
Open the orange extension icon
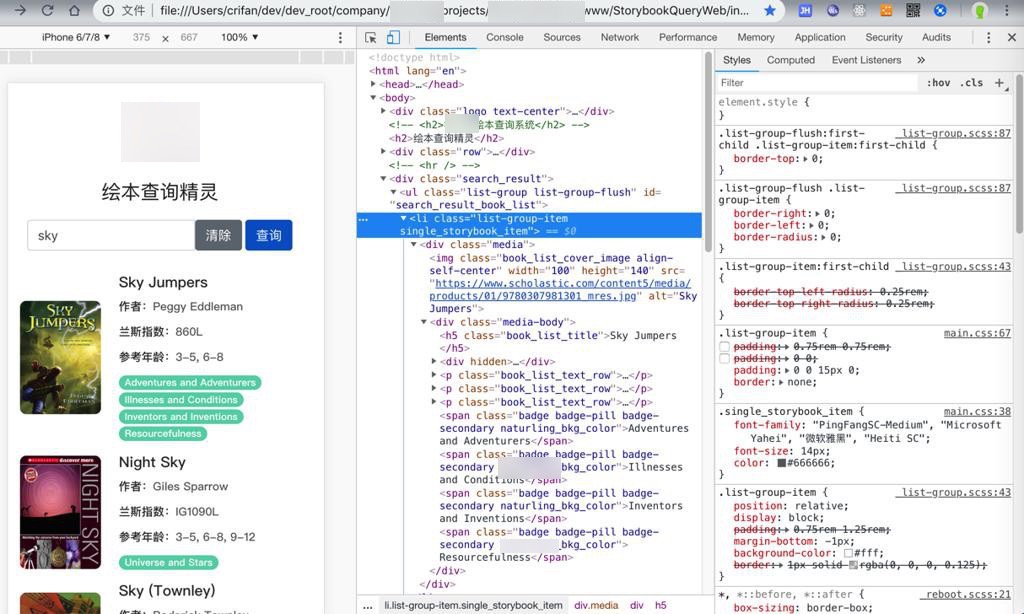click(x=886, y=10)
